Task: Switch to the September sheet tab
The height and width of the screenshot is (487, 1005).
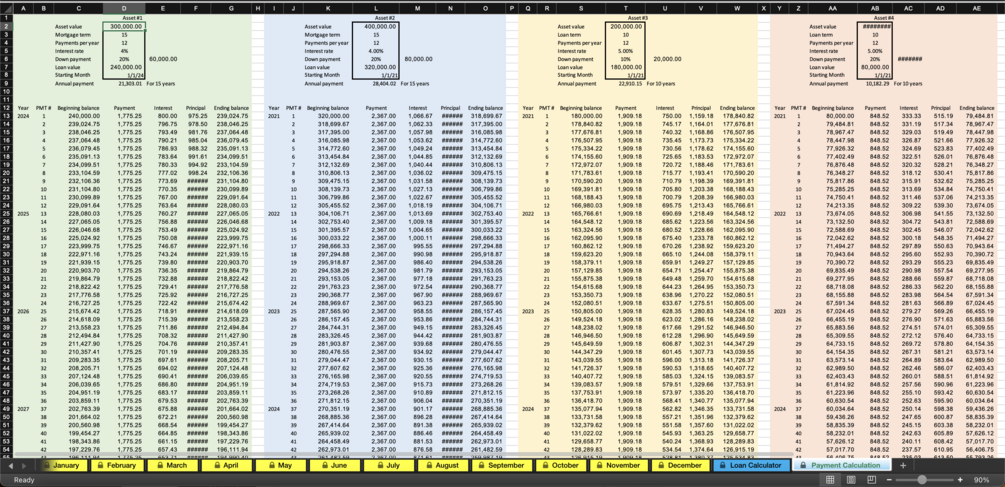Action: coord(501,466)
